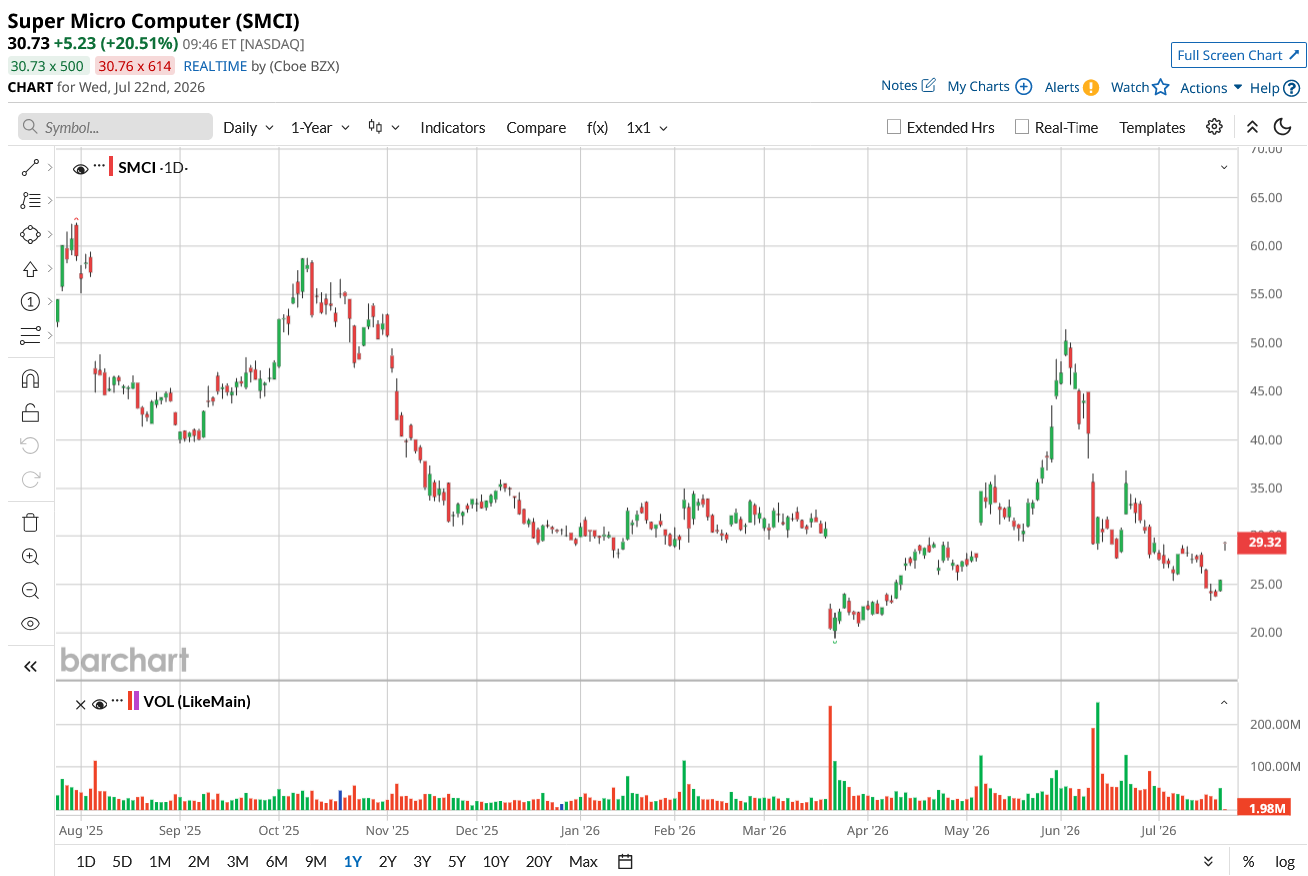Toggle visibility of all drawings eye icon

[30, 623]
